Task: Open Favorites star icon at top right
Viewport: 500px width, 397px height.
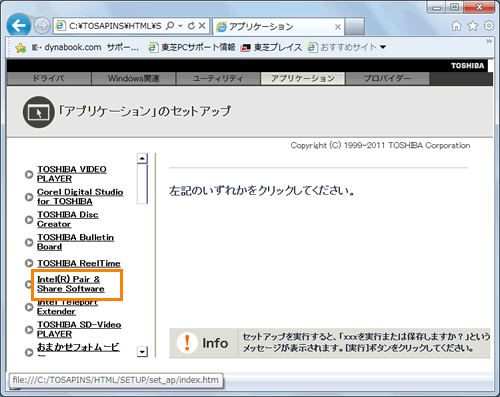Action: pyautogui.click(x=473, y=26)
